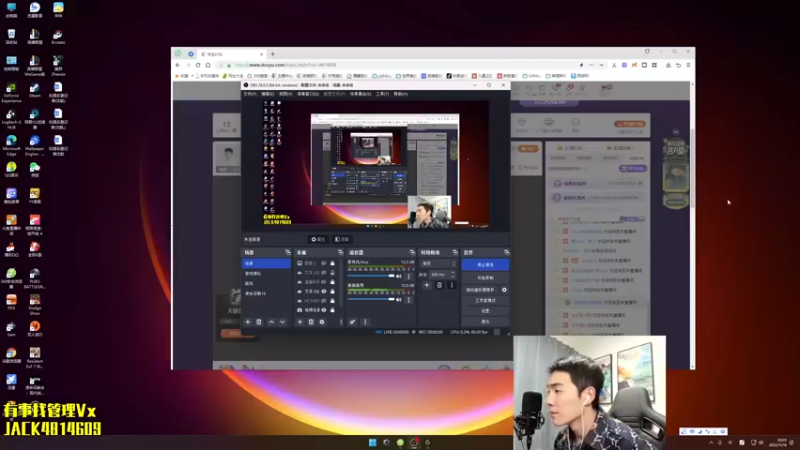Click the browser back arrow
Viewport: 800px width, 450px height.
tap(178, 65)
